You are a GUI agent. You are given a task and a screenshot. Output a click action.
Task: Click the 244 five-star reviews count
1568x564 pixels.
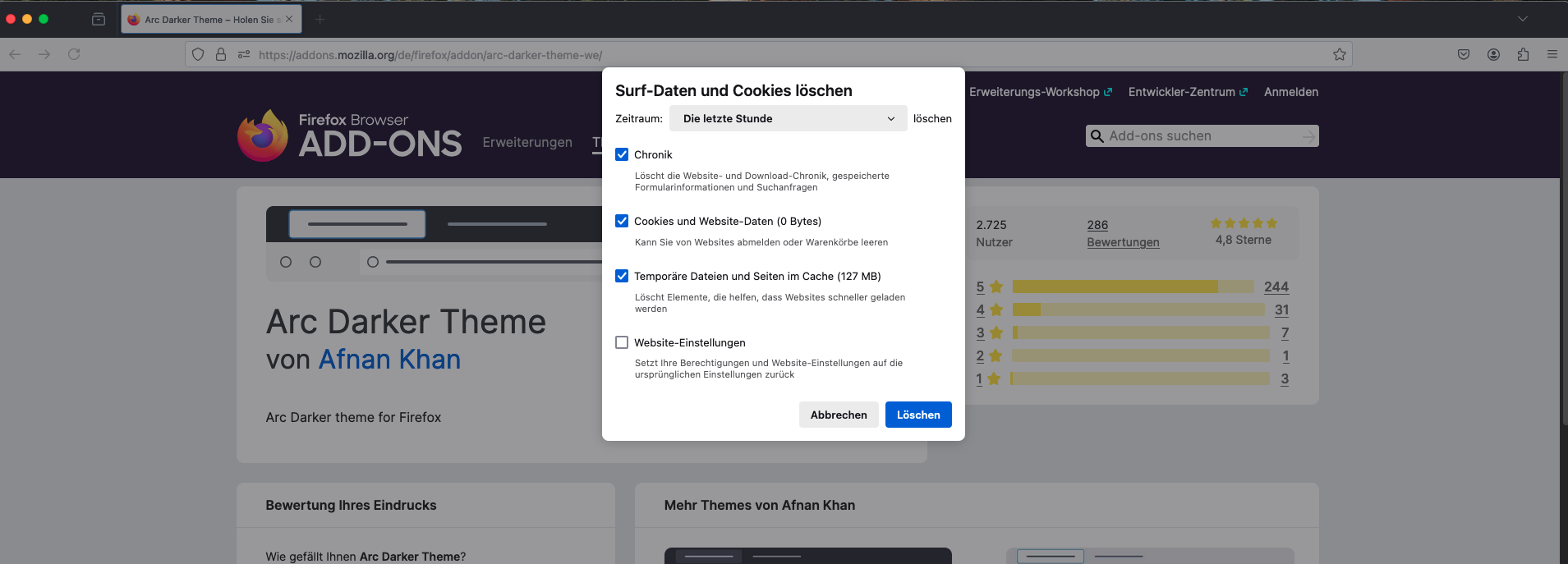pyautogui.click(x=1276, y=287)
